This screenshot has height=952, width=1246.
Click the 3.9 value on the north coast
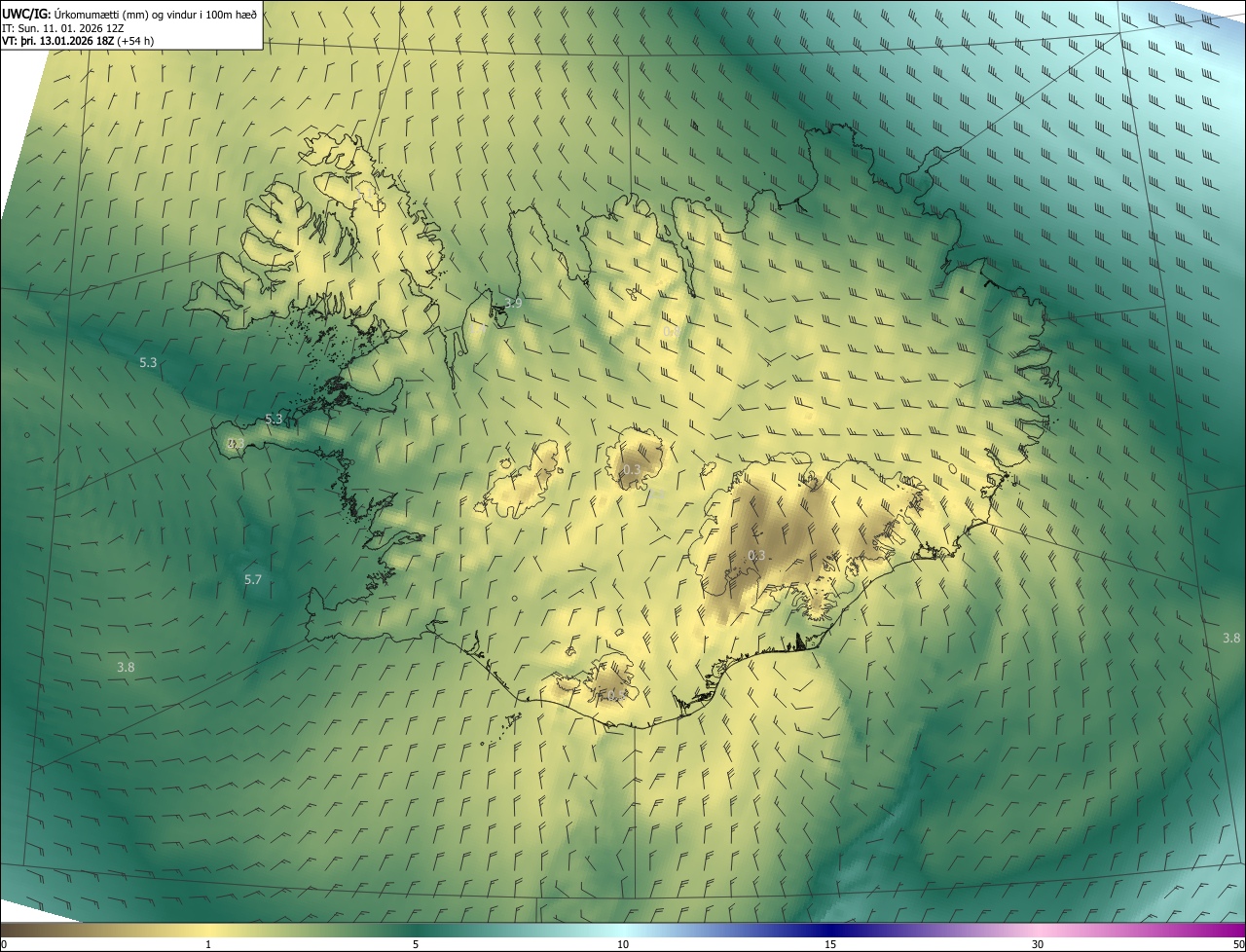click(513, 304)
